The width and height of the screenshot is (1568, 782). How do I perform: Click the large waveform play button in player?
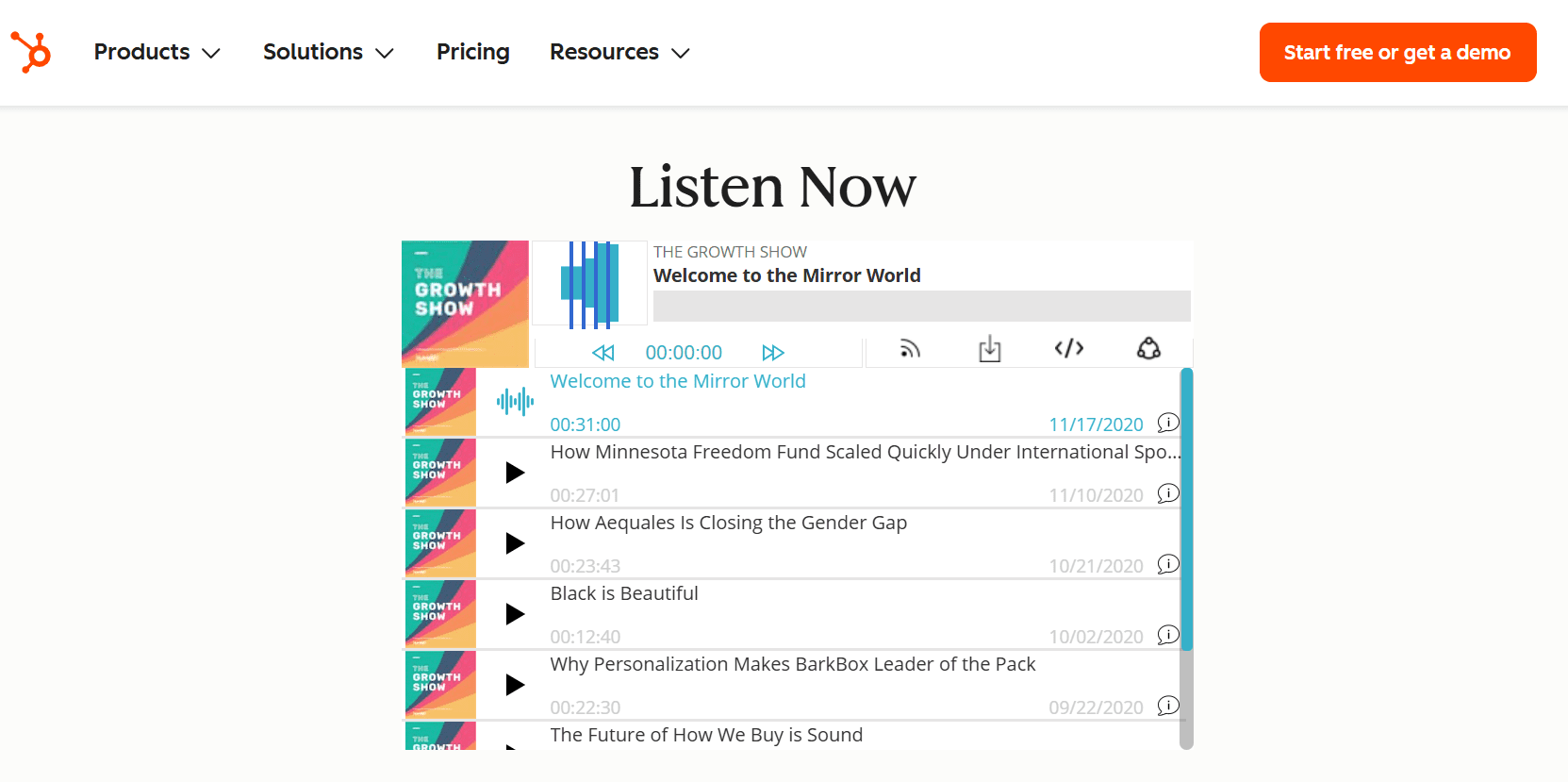(590, 283)
